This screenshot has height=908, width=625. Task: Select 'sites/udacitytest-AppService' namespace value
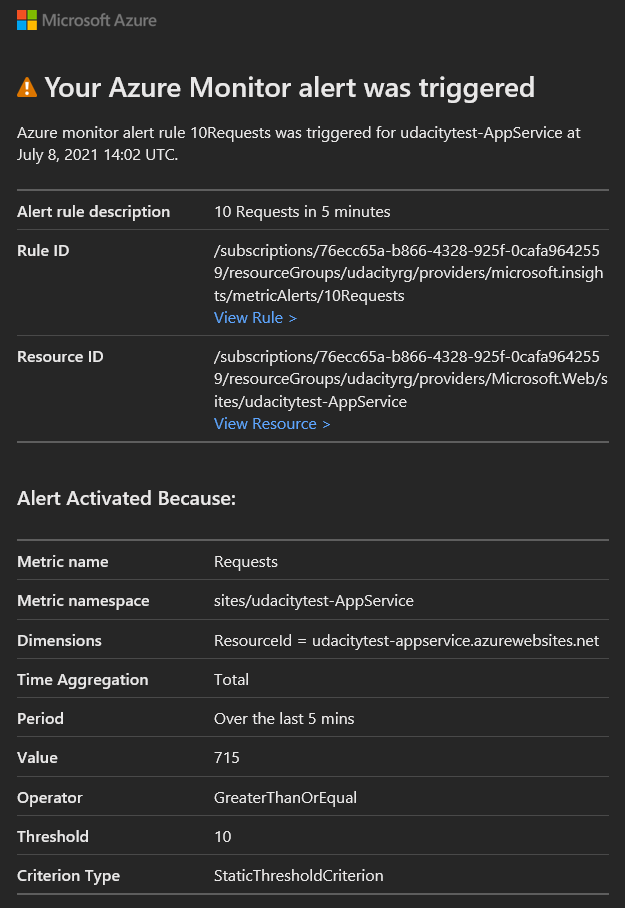tap(314, 601)
